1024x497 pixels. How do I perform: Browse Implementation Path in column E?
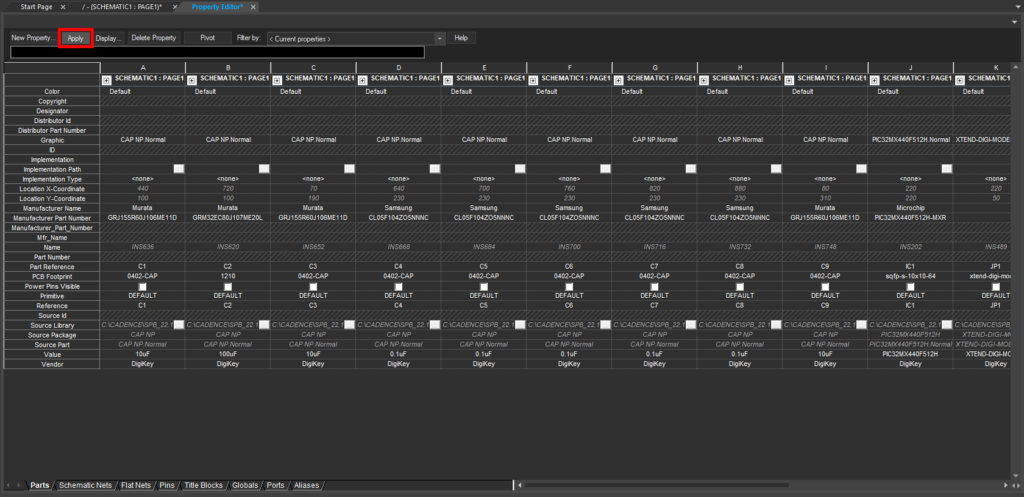tap(520, 168)
